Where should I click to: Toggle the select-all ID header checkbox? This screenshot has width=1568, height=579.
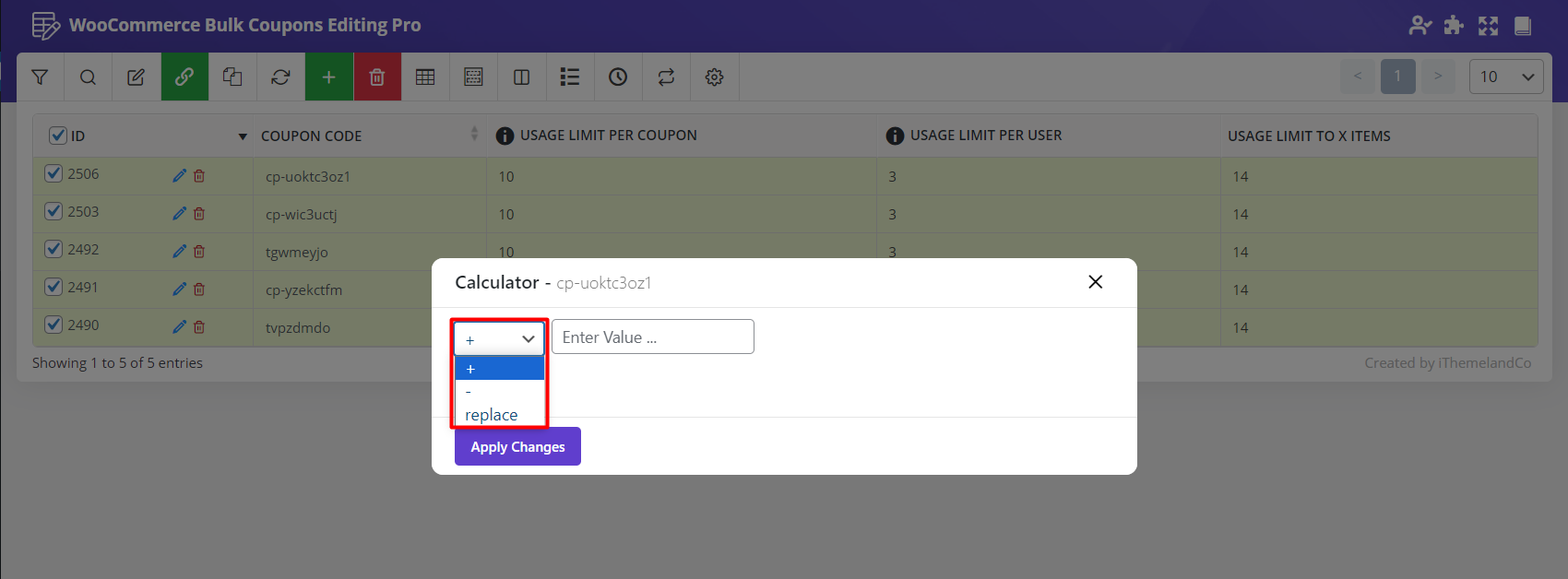[x=57, y=136]
